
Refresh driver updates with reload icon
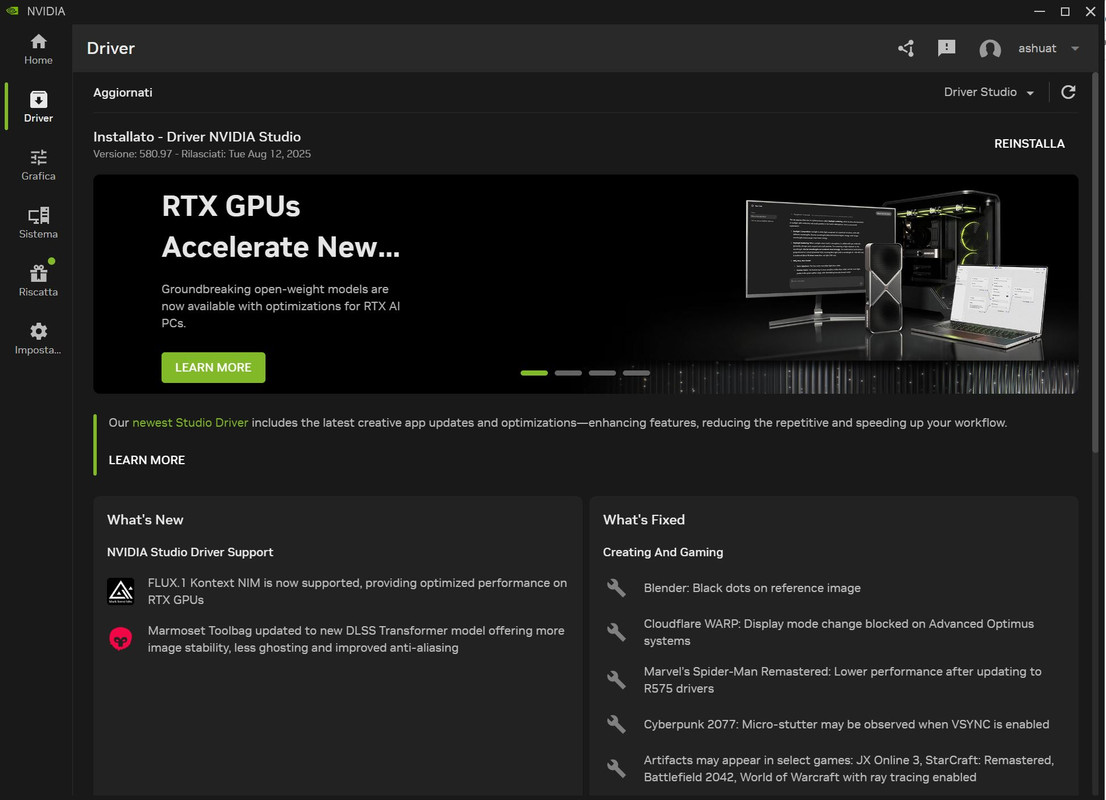pos(1068,92)
